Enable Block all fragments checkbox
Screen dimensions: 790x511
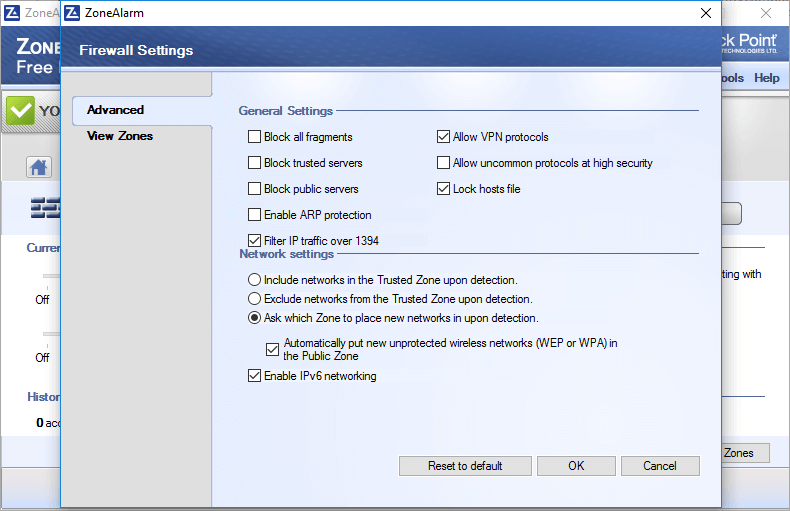click(x=254, y=137)
